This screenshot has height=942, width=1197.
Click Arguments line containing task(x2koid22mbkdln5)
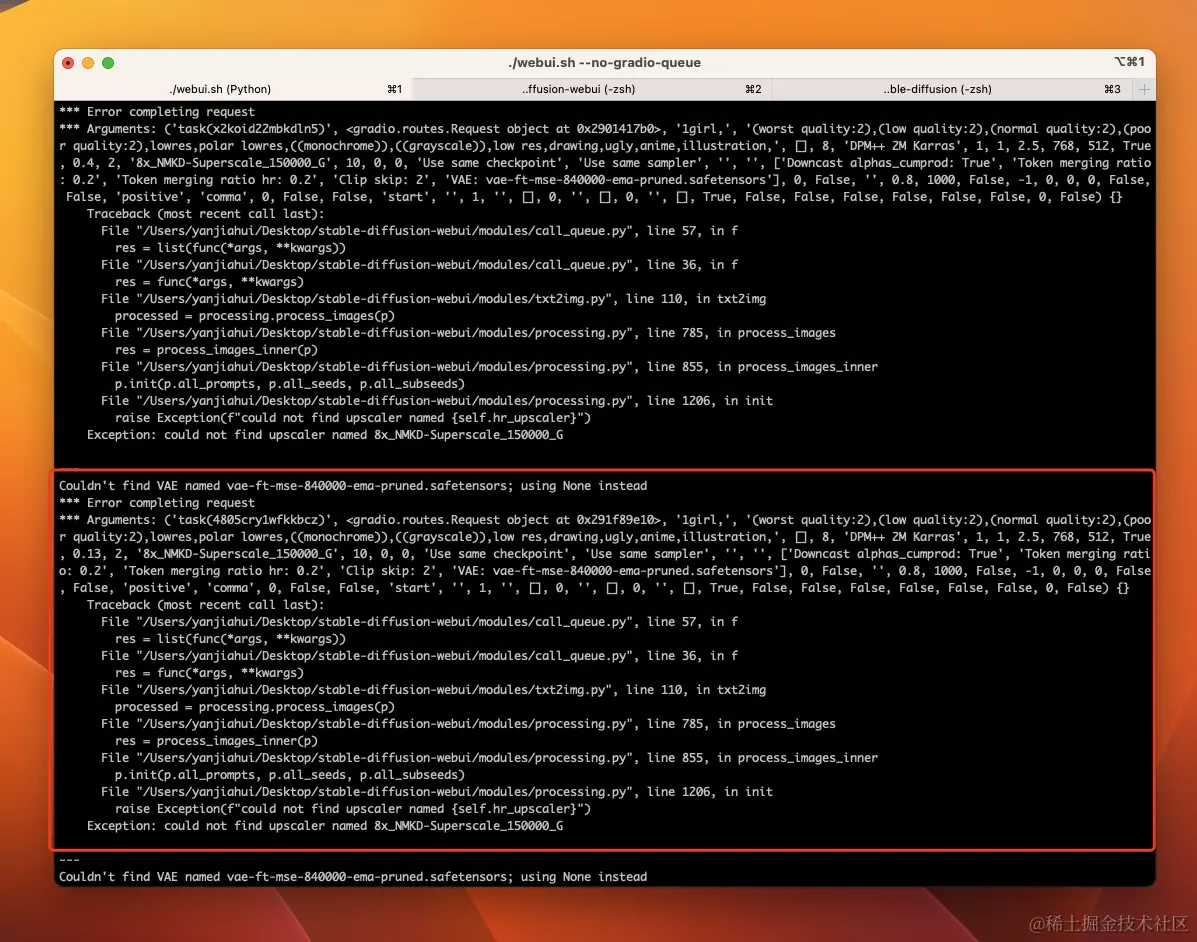[x=605, y=129]
